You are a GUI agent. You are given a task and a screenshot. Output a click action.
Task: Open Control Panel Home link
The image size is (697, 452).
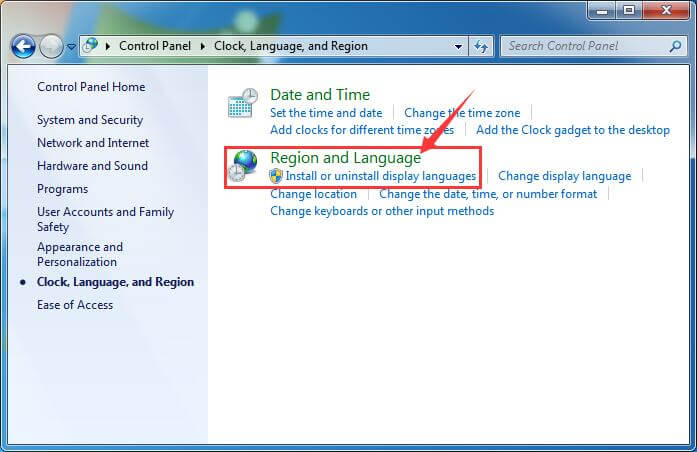coord(91,87)
